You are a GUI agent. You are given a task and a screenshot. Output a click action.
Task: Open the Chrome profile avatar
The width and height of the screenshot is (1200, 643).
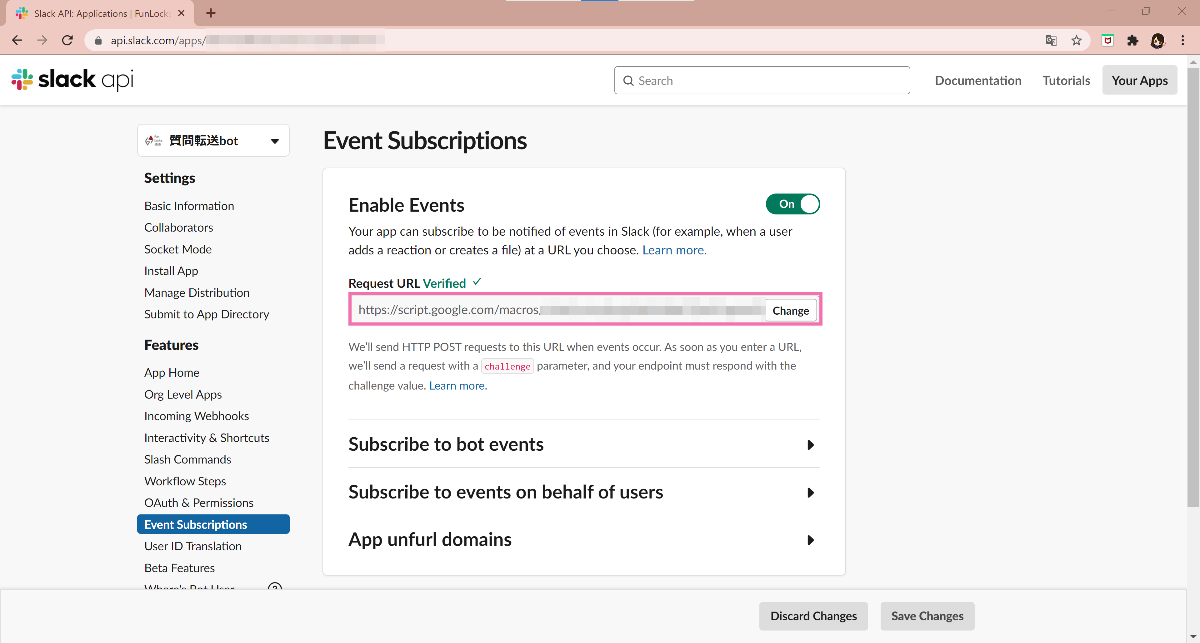[1158, 40]
